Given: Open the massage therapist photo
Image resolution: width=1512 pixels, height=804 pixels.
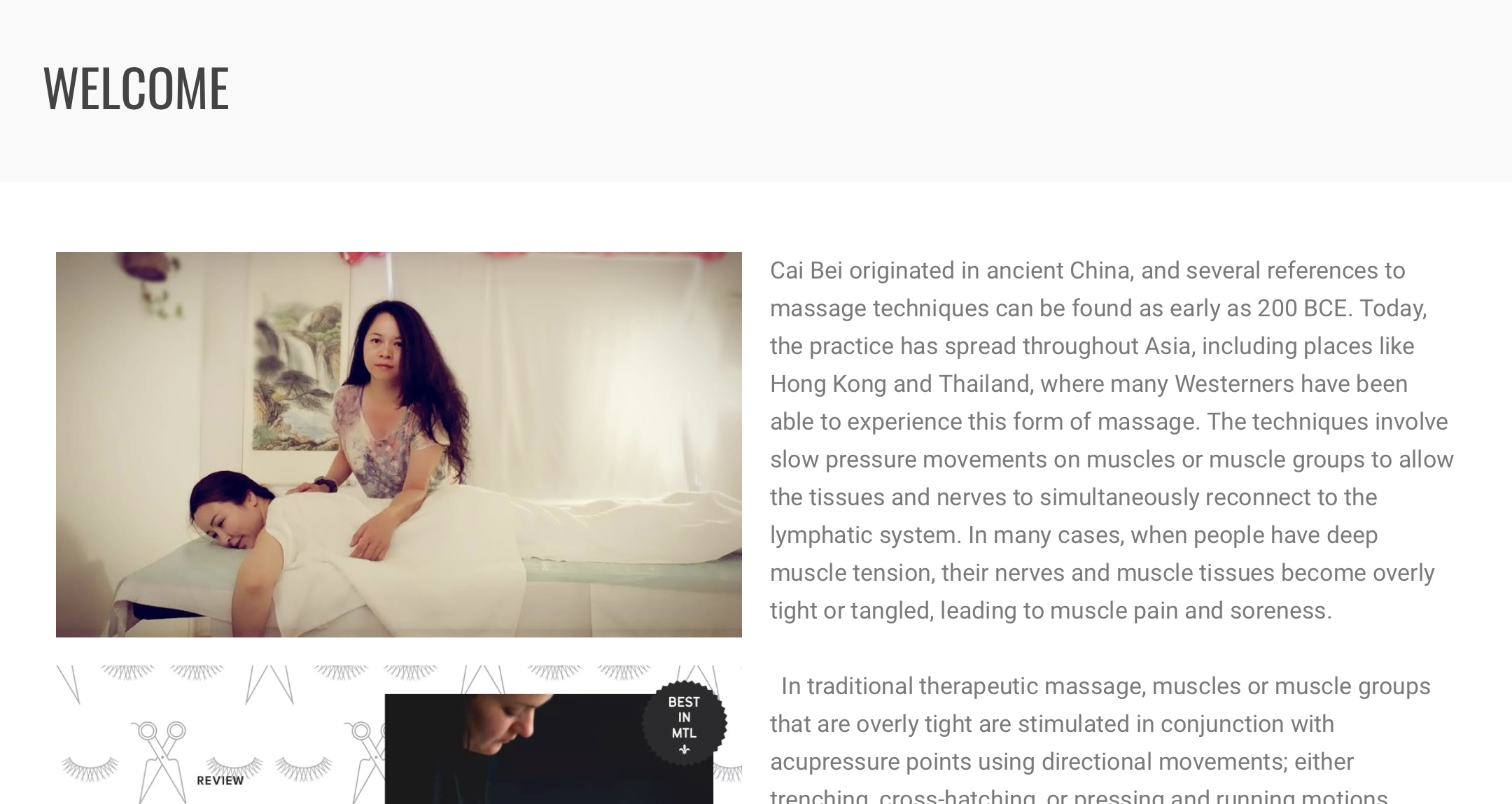Looking at the screenshot, I should point(399,444).
